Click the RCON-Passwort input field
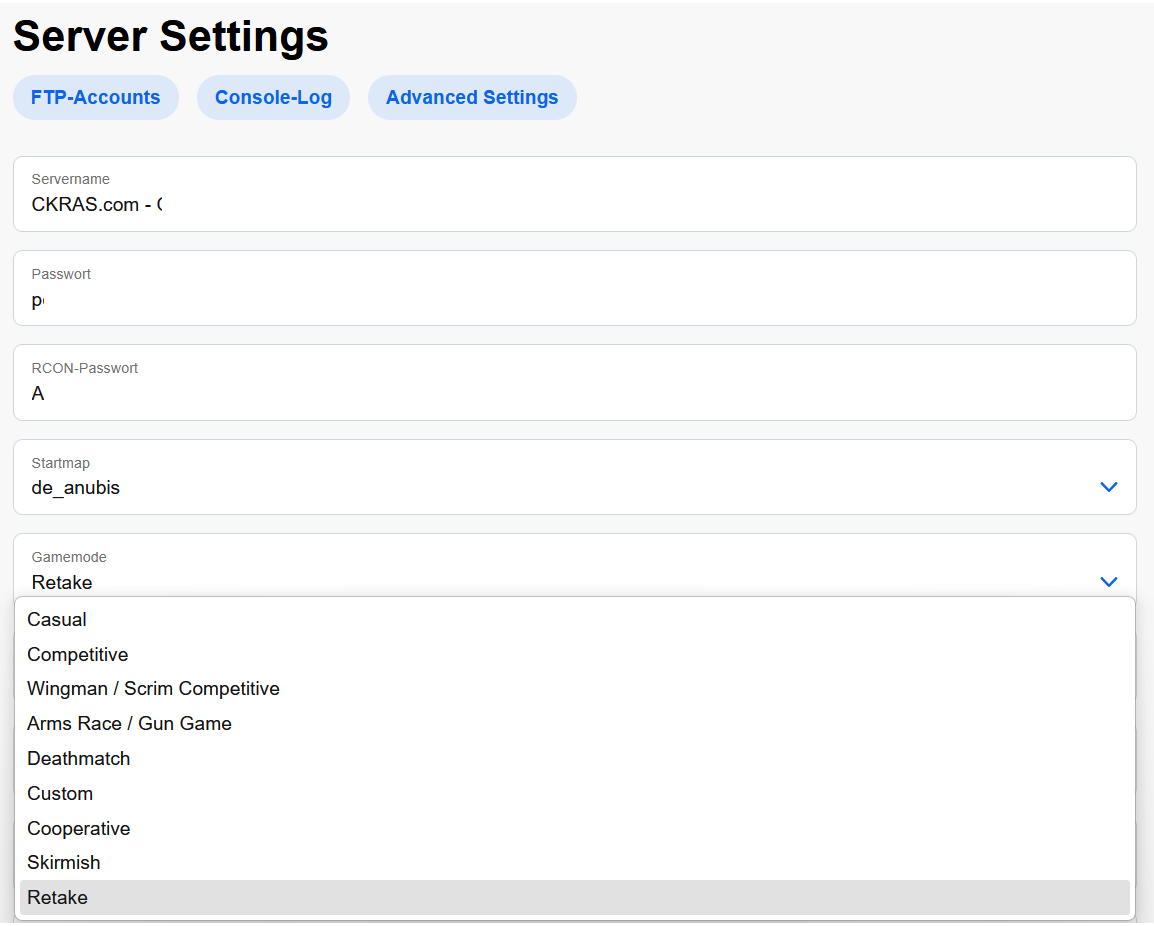Image resolution: width=1154 pixels, height=926 pixels. point(574,393)
